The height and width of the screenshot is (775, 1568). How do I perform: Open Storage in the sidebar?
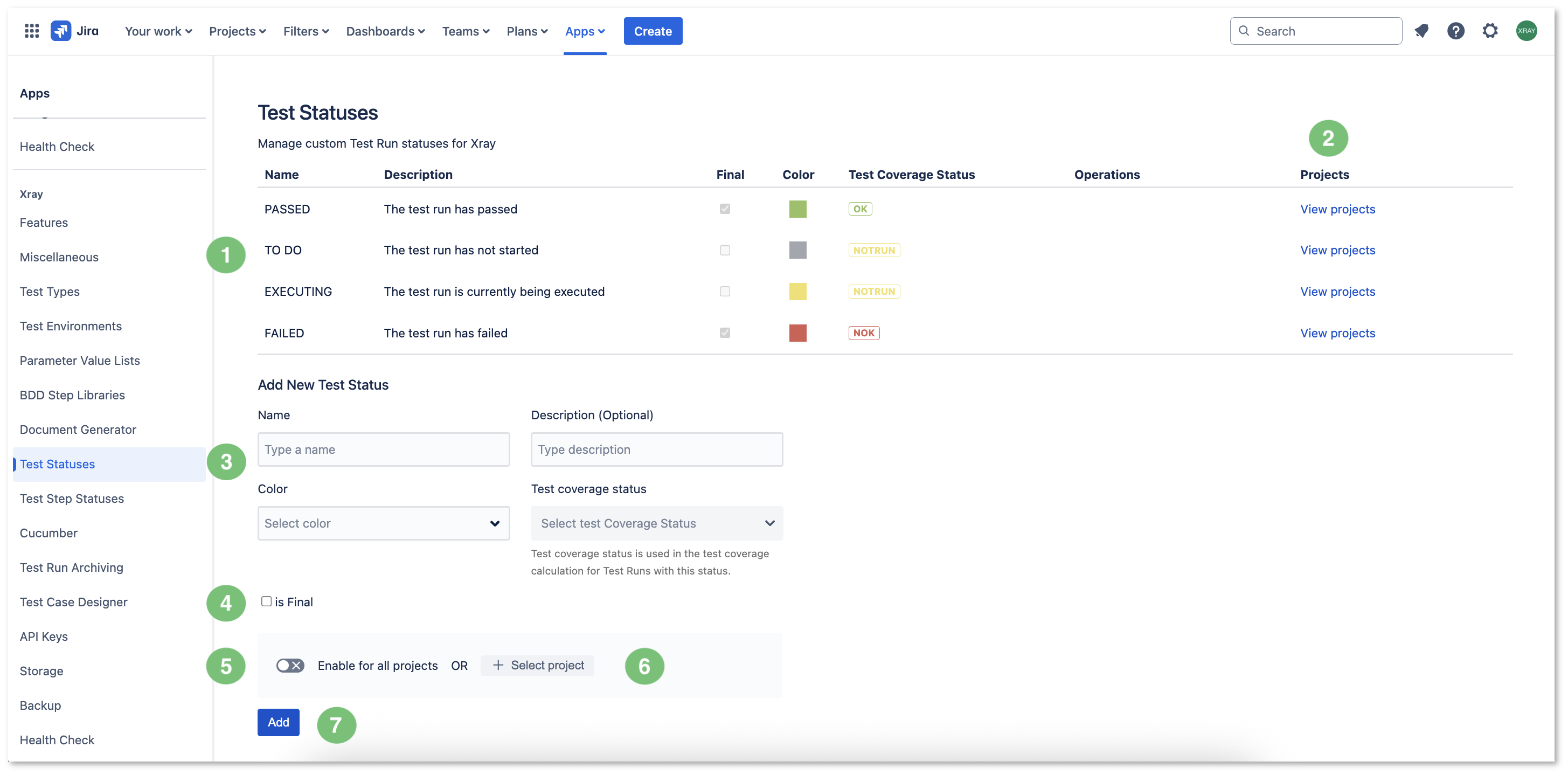(x=41, y=671)
